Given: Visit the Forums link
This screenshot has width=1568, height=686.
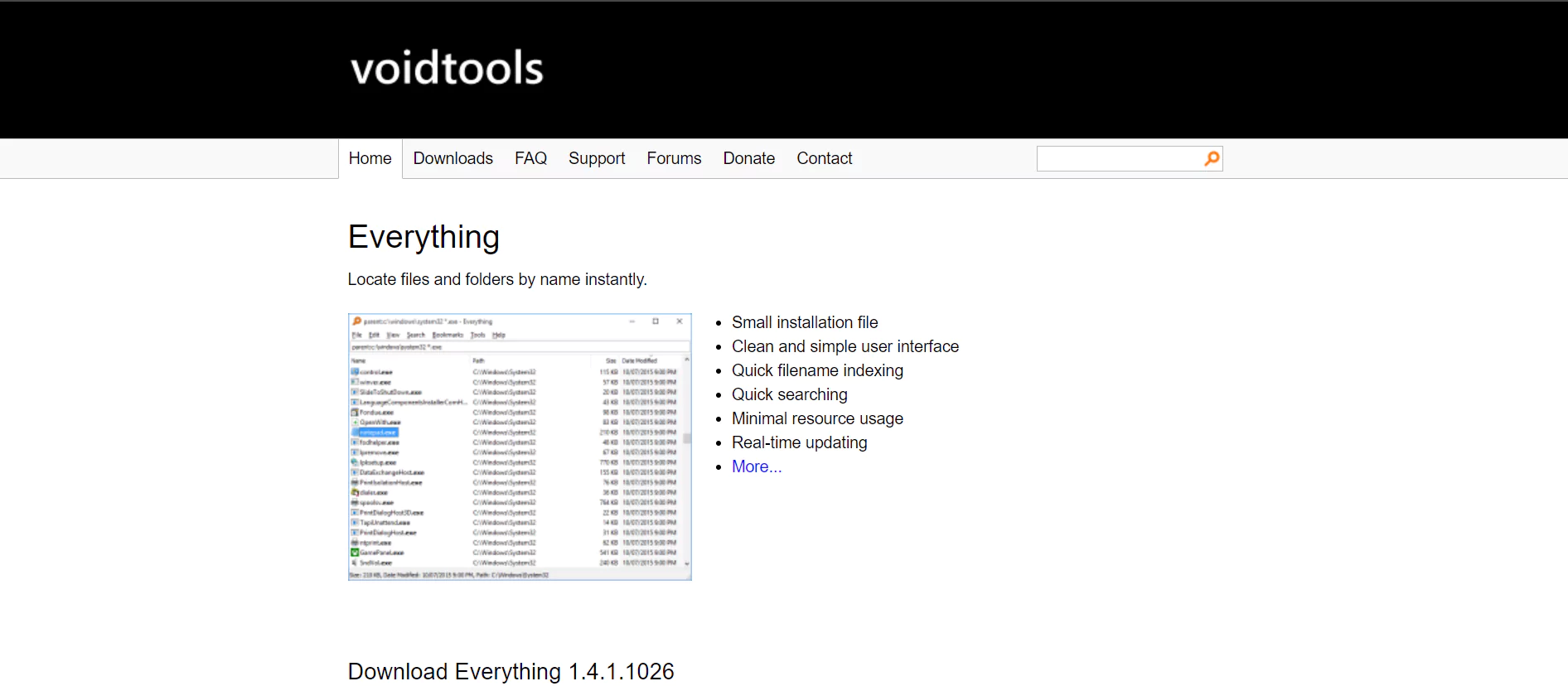Looking at the screenshot, I should click(x=674, y=158).
